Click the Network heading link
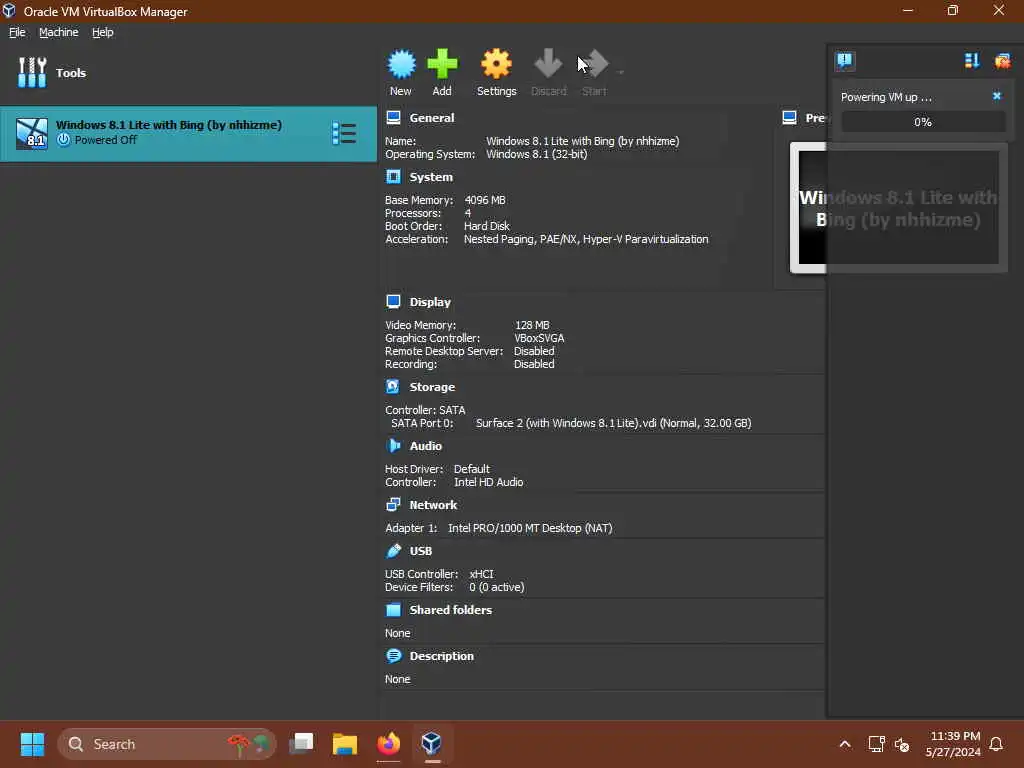This screenshot has width=1024, height=768. [x=433, y=505]
